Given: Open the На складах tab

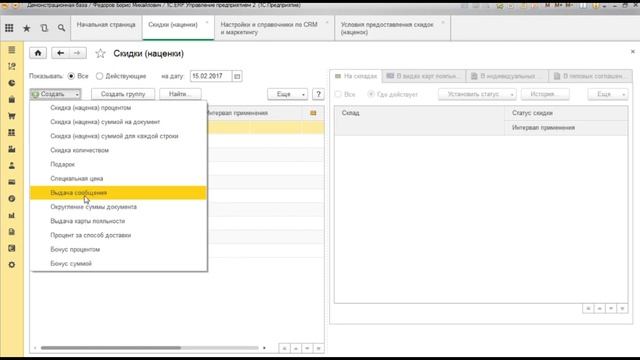Looking at the screenshot, I should click(x=356, y=76).
